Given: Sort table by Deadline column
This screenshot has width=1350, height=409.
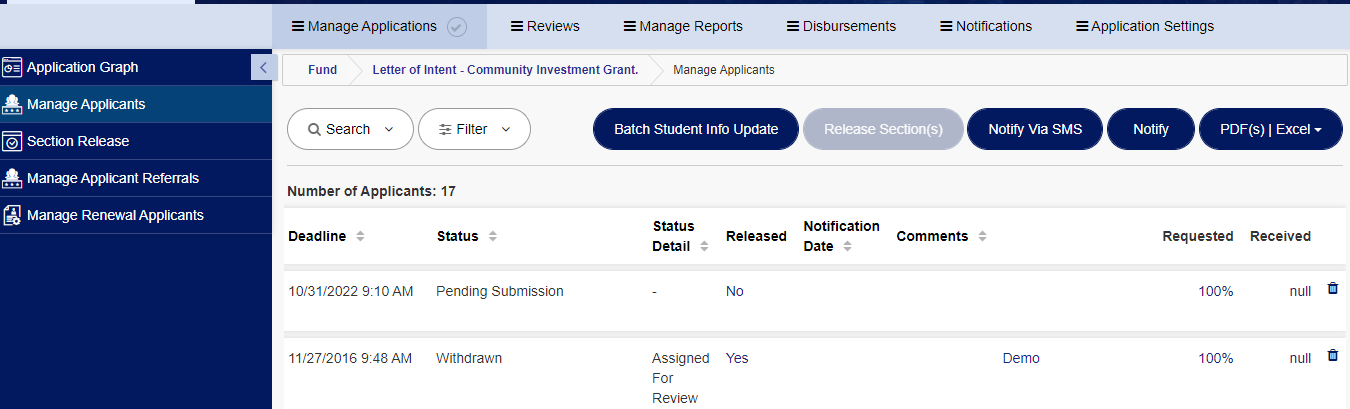Looking at the screenshot, I should click(360, 237).
